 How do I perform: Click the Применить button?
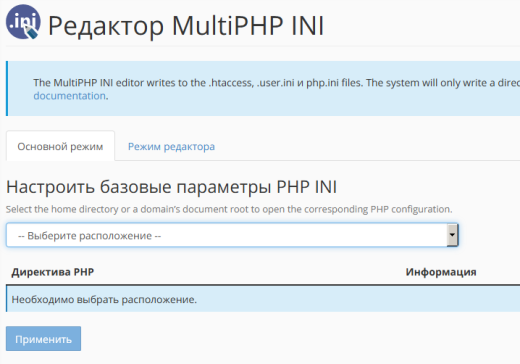[x=43, y=339]
